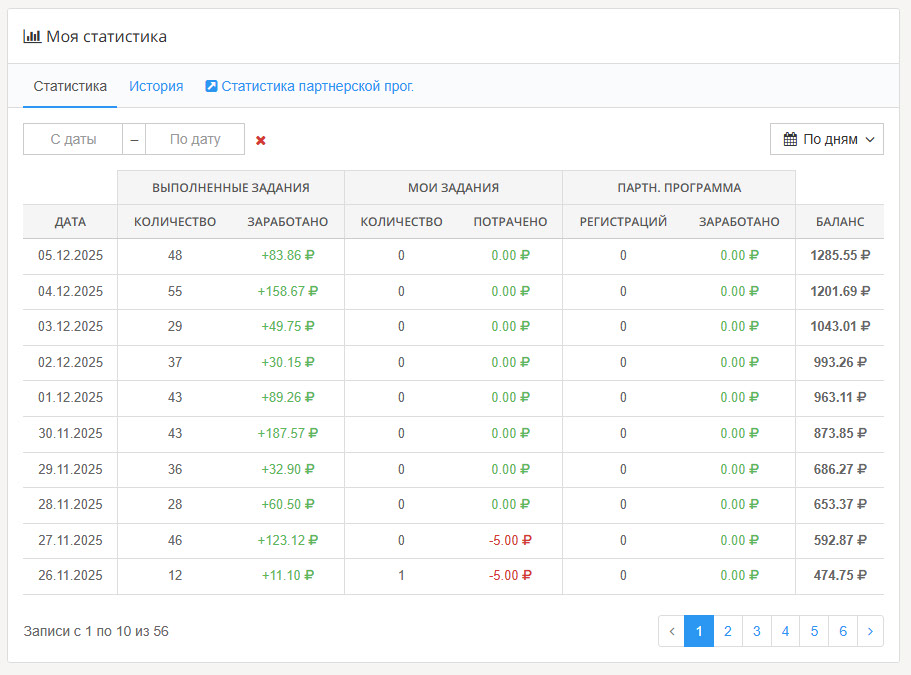Image resolution: width=911 pixels, height=675 pixels.
Task: Open Статистика партнерской прог. link
Action: tap(317, 86)
